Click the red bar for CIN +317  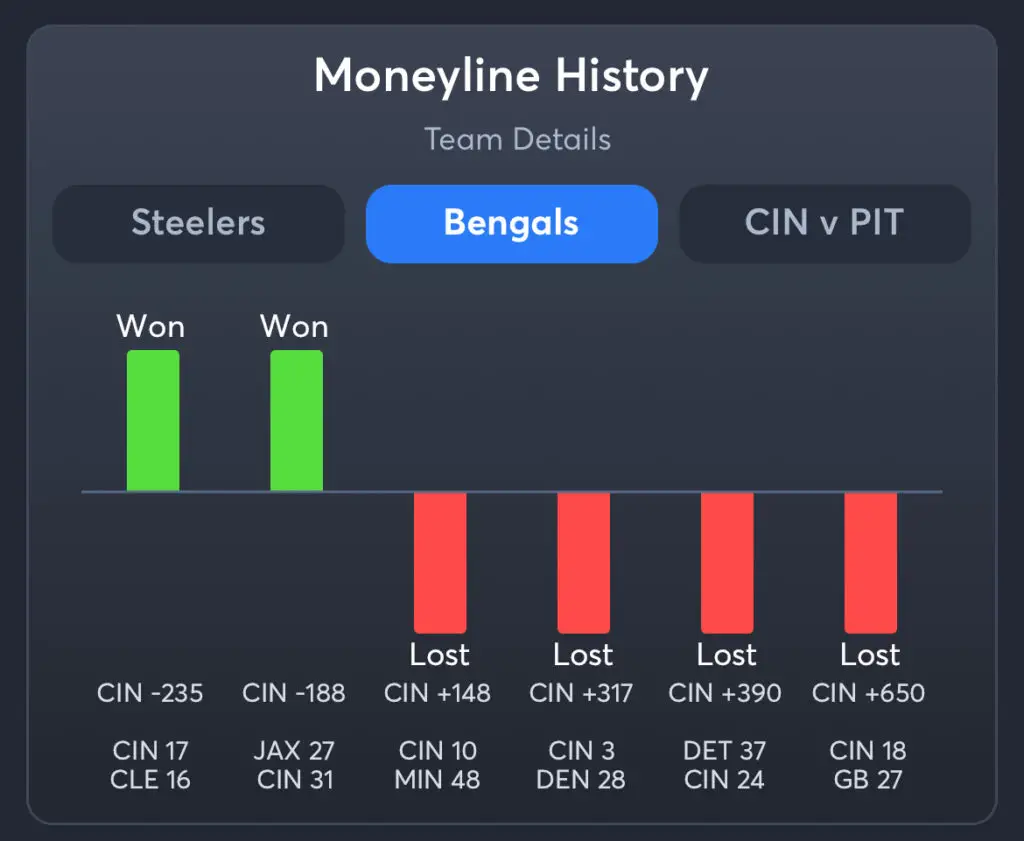coord(583,561)
